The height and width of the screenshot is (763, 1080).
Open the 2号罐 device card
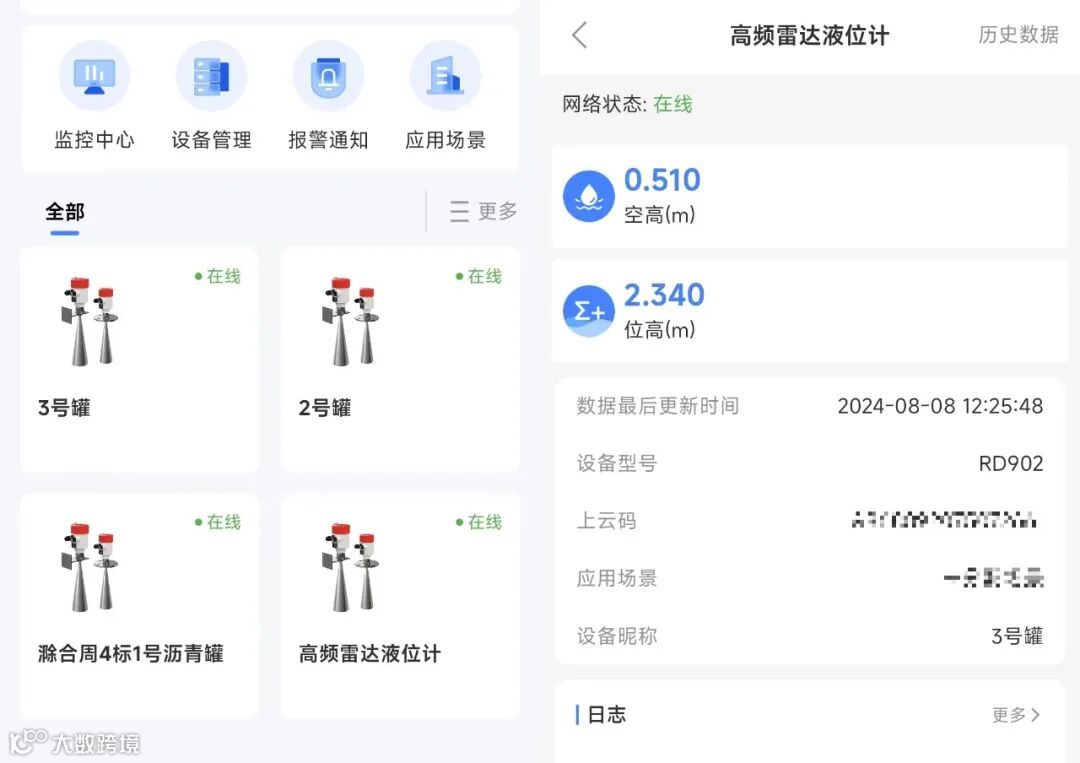(x=400, y=359)
